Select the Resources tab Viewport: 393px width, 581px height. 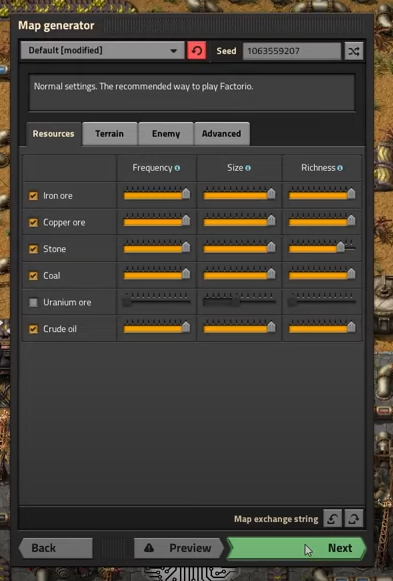tap(53, 134)
